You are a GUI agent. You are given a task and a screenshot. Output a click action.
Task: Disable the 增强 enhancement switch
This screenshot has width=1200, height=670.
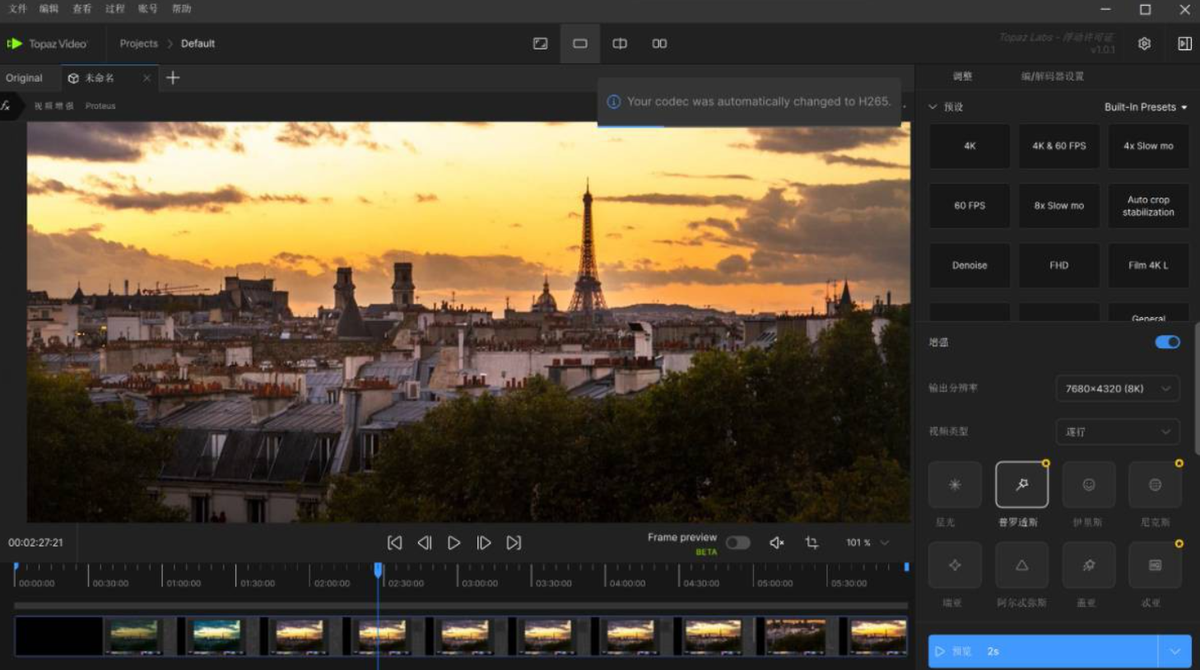coord(1167,342)
